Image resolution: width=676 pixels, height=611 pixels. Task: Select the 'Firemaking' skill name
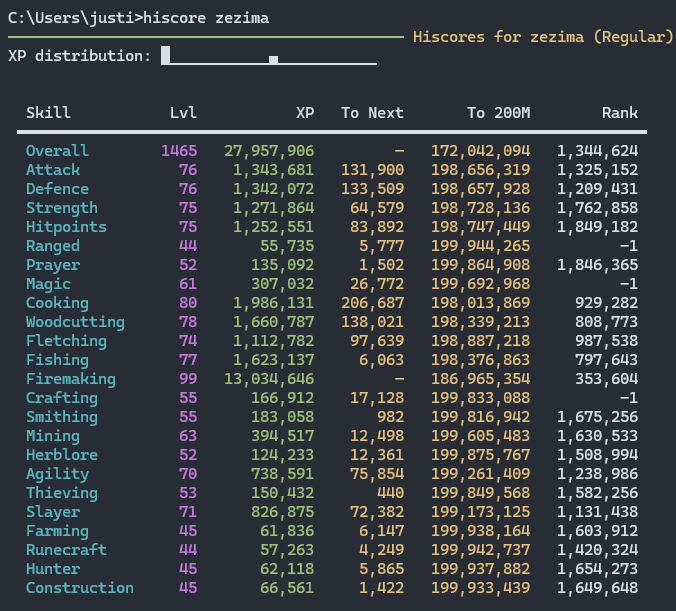point(71,379)
